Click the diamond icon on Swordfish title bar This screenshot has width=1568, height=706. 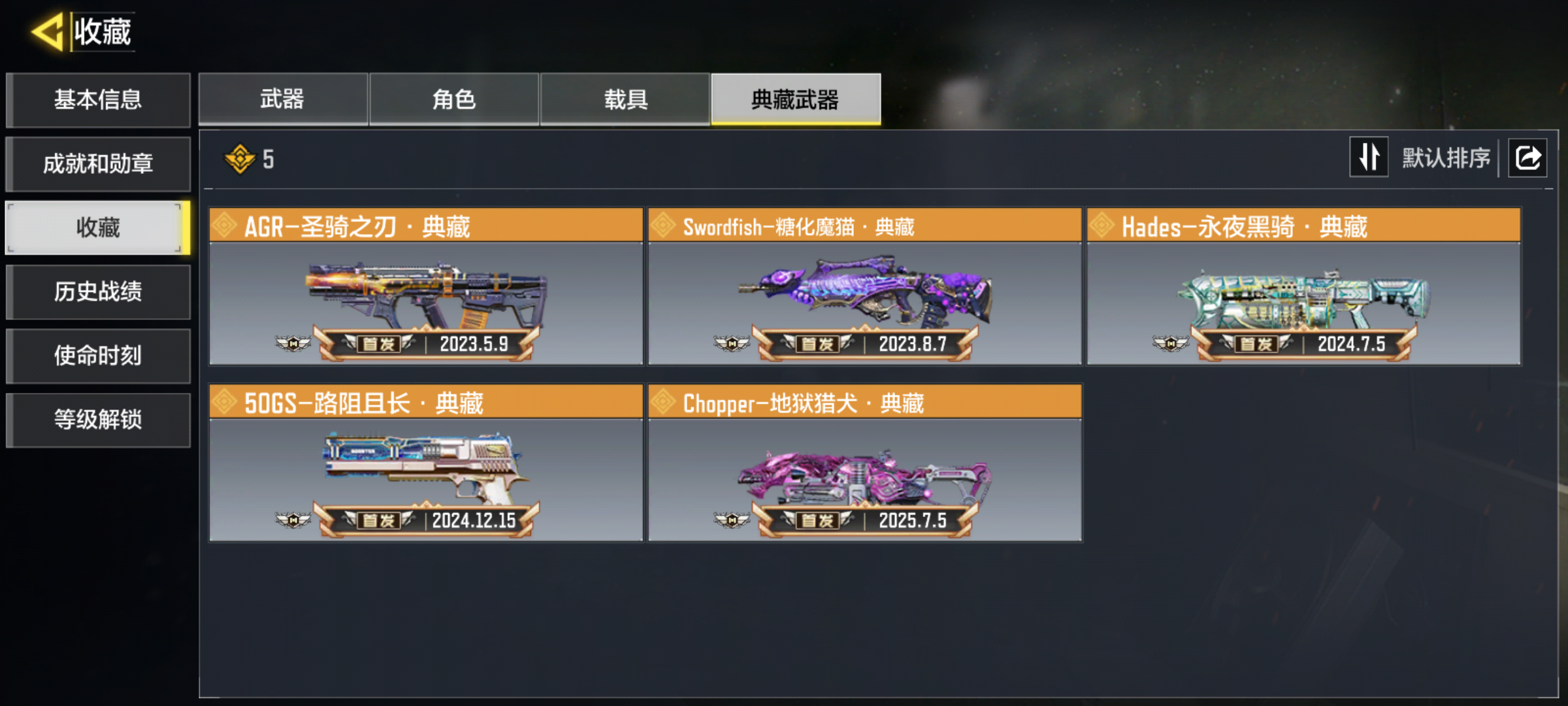(663, 226)
